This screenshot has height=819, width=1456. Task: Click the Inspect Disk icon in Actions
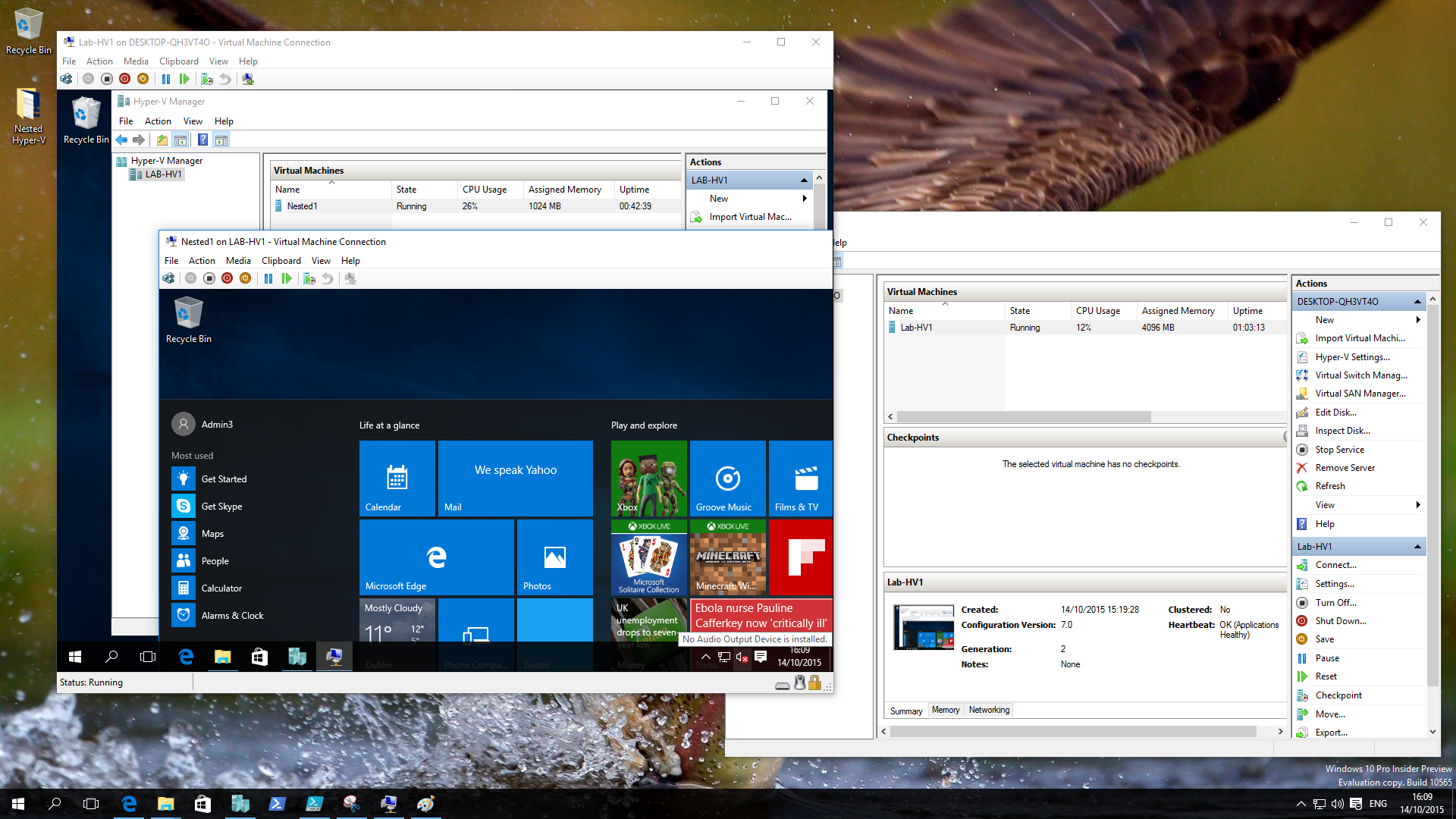point(1303,431)
